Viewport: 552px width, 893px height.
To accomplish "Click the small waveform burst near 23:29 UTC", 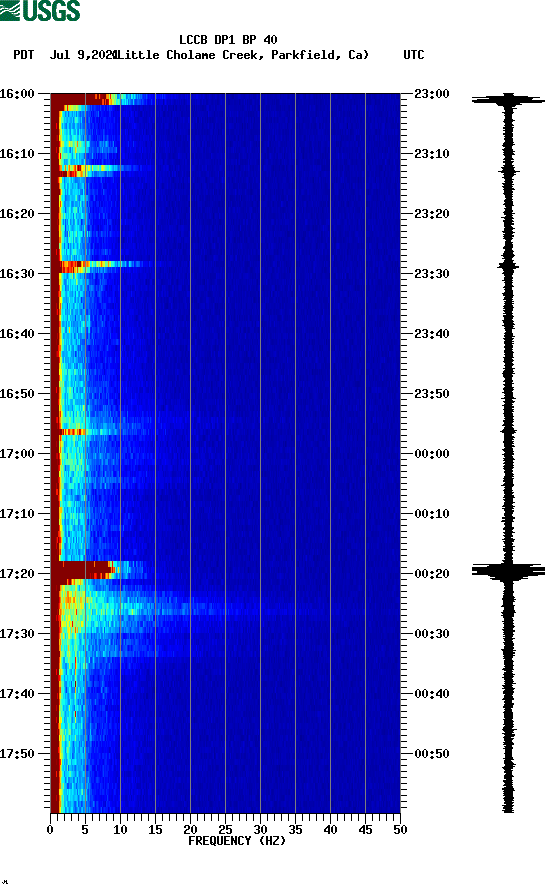I will coord(508,265).
